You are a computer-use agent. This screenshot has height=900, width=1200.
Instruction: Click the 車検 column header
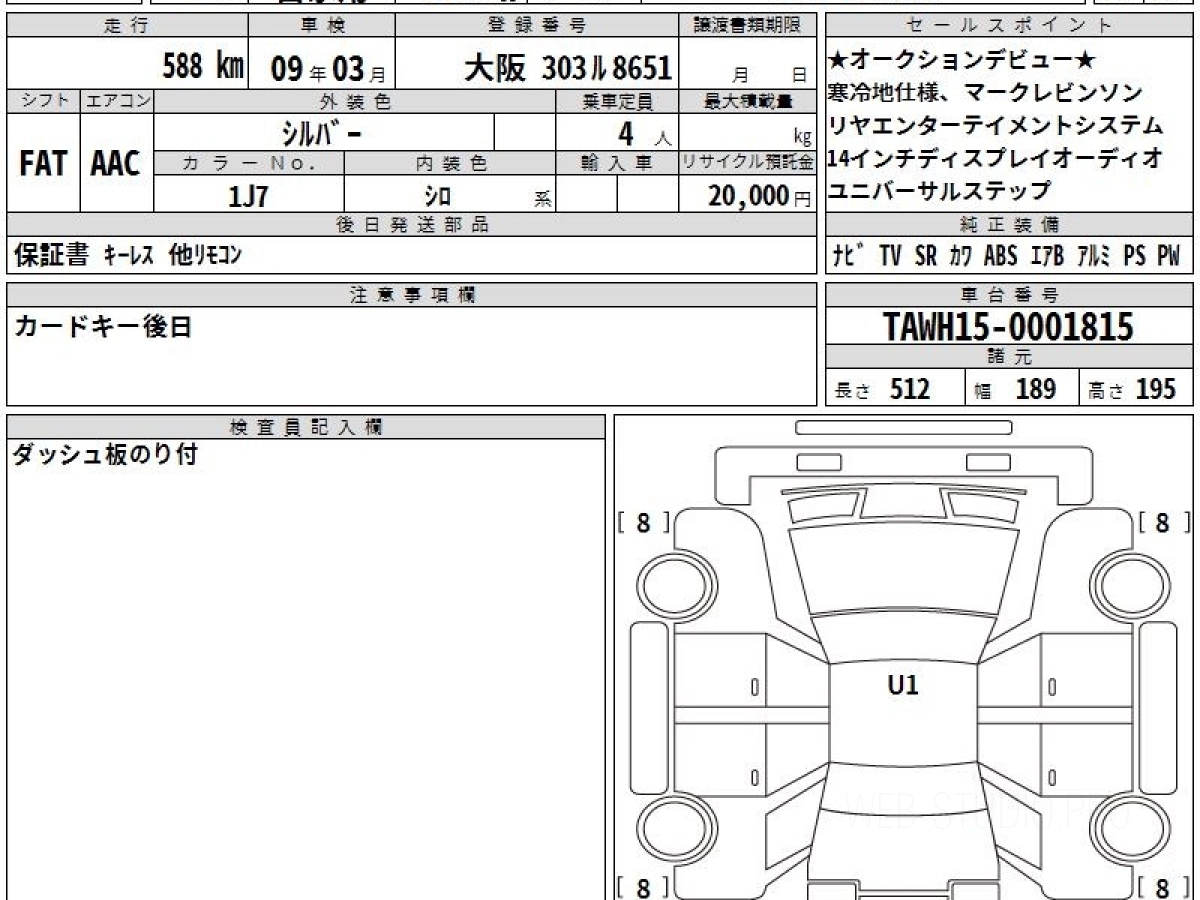(321, 26)
